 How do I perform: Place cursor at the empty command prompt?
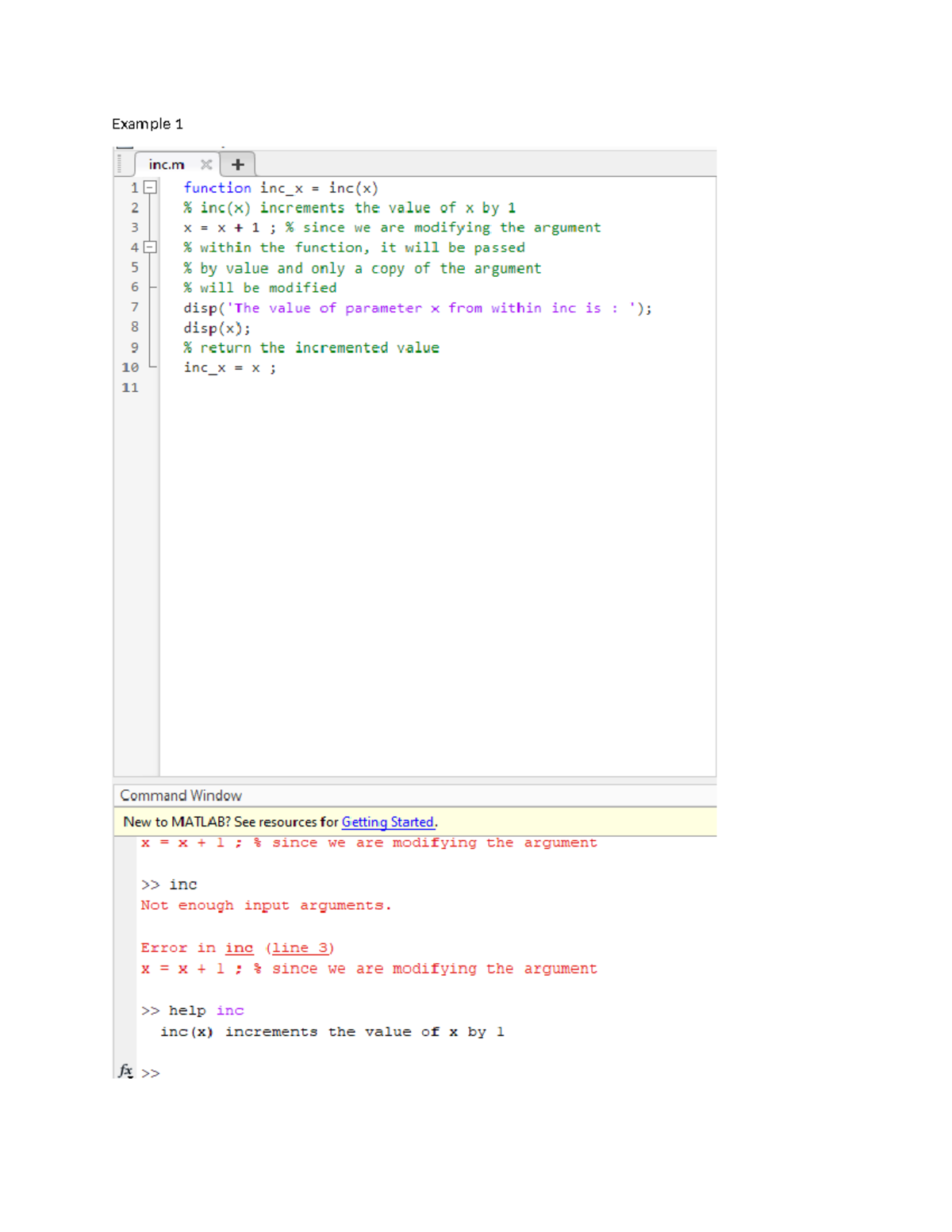click(151, 1073)
